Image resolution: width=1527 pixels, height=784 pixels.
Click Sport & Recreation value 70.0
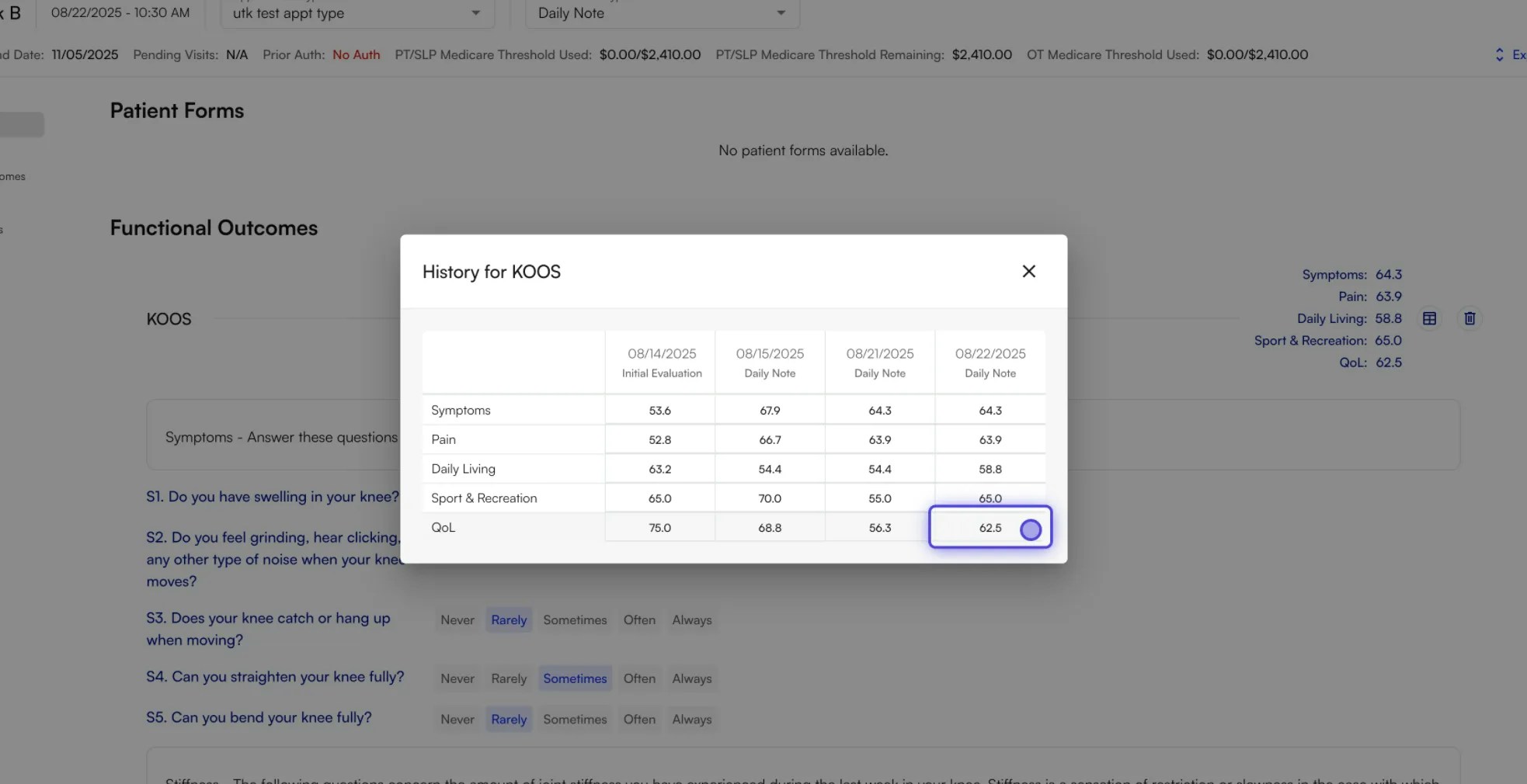(770, 498)
